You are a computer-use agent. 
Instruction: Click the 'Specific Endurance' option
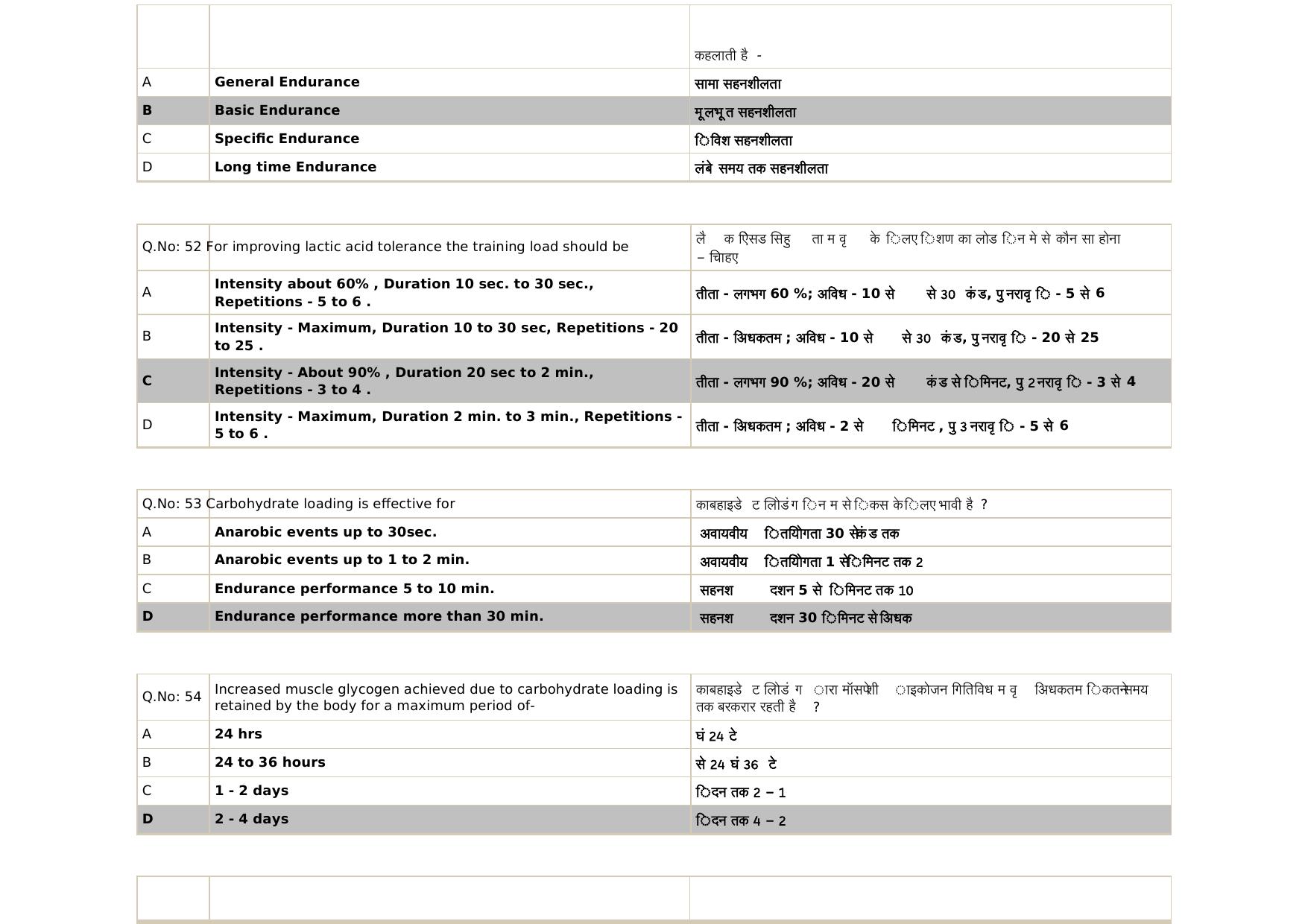287,139
